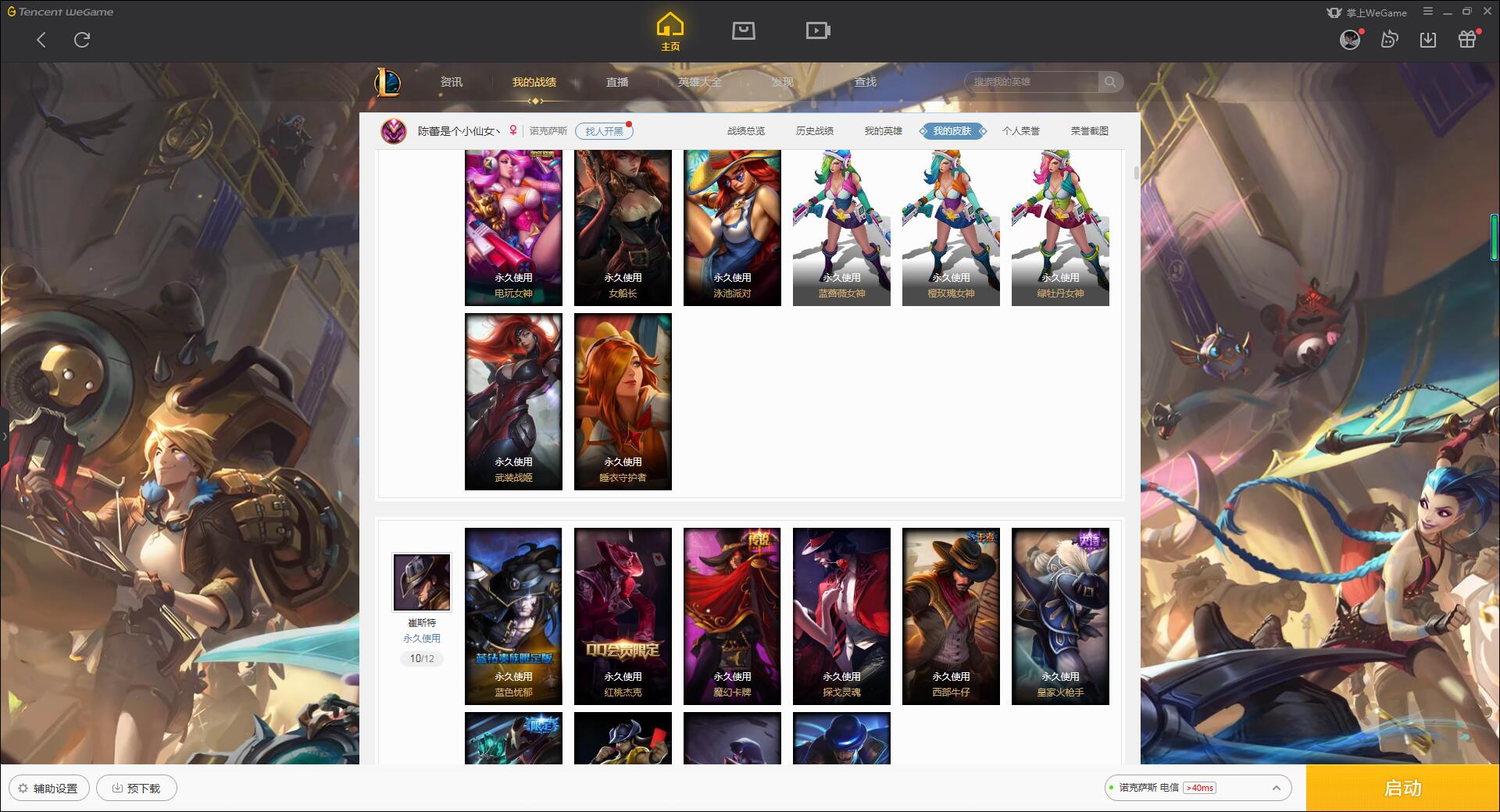Image resolution: width=1500 pixels, height=812 pixels.
Task: Expand the 诺克萨斯 电信 server dropdown
Action: pyautogui.click(x=1198, y=788)
